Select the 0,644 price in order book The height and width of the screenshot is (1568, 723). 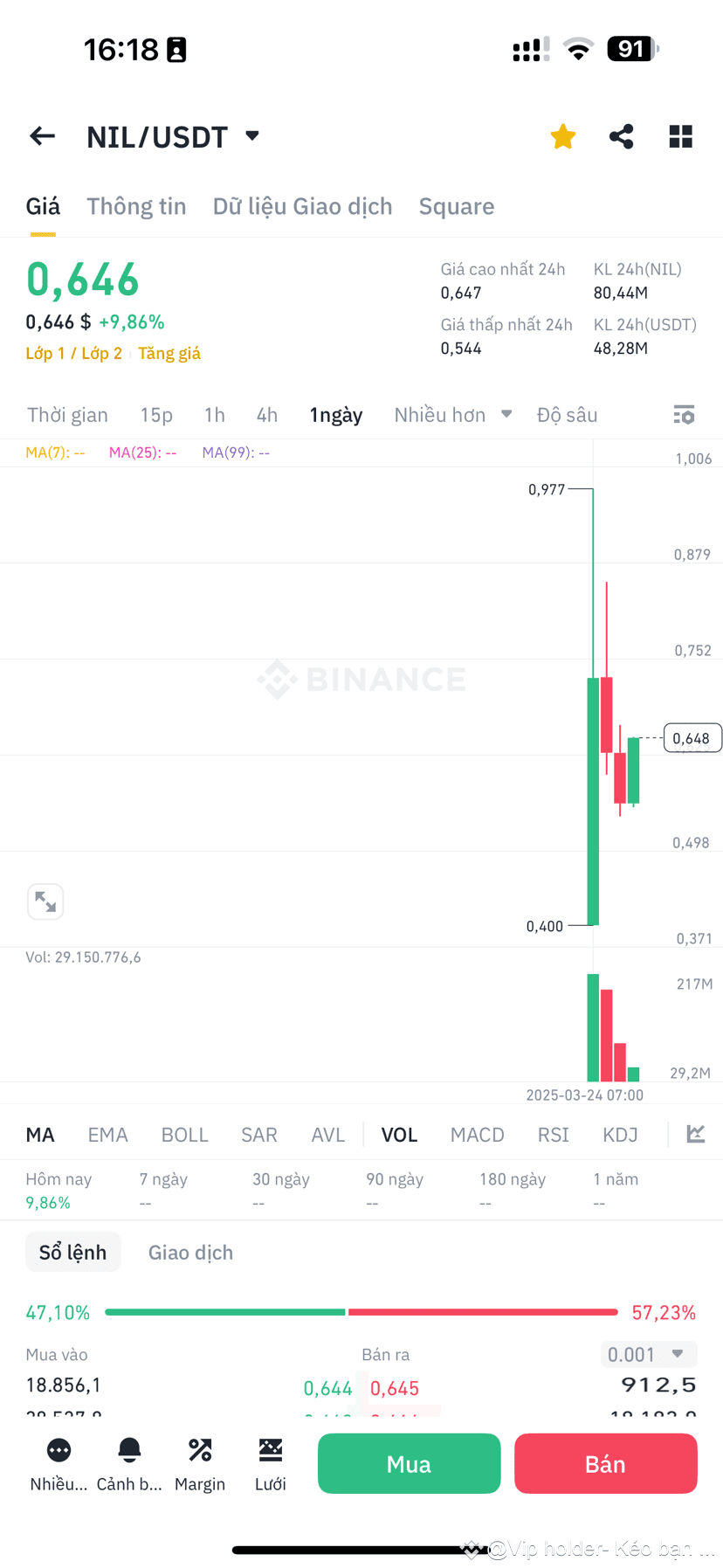point(327,1387)
